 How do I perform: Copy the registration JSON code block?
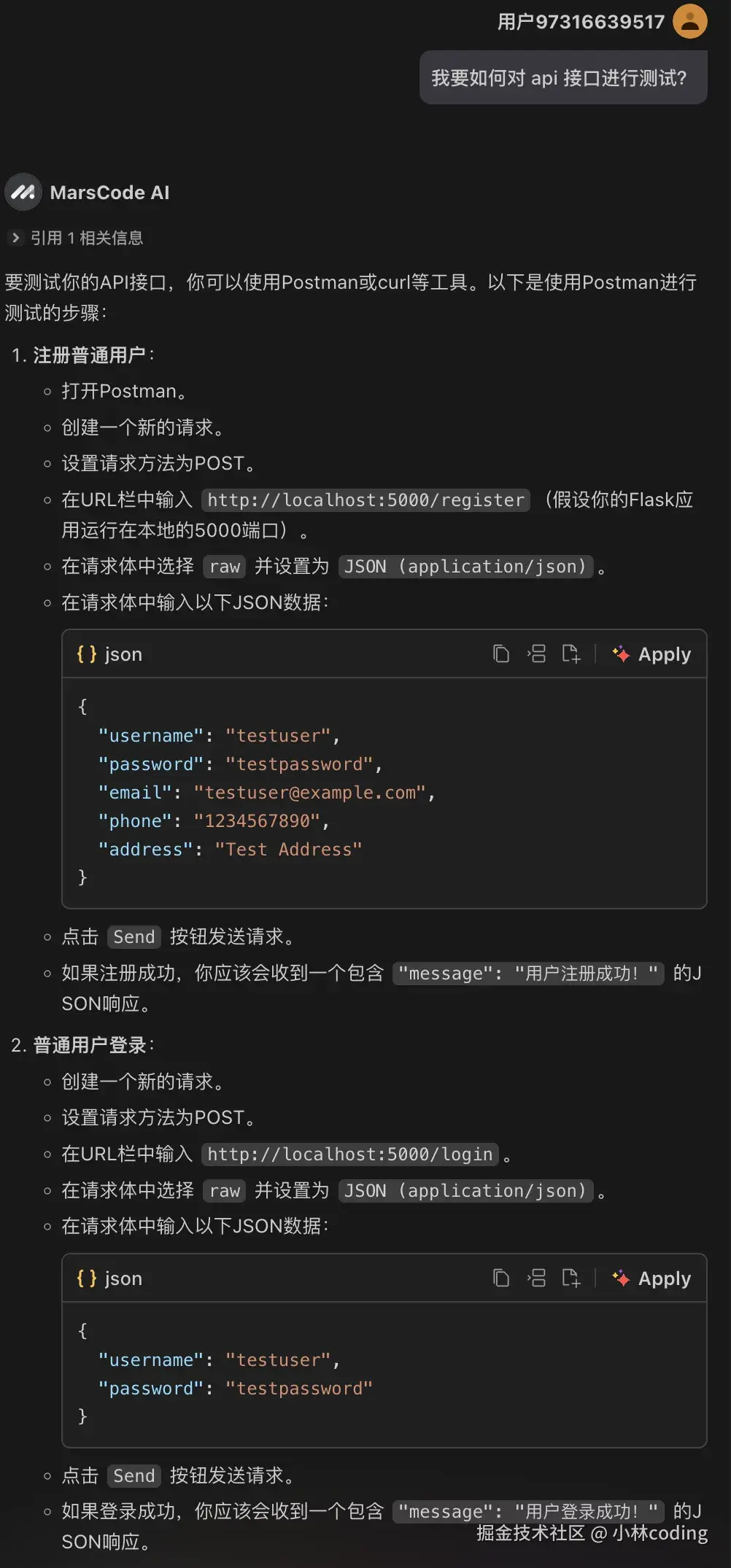[x=501, y=653]
